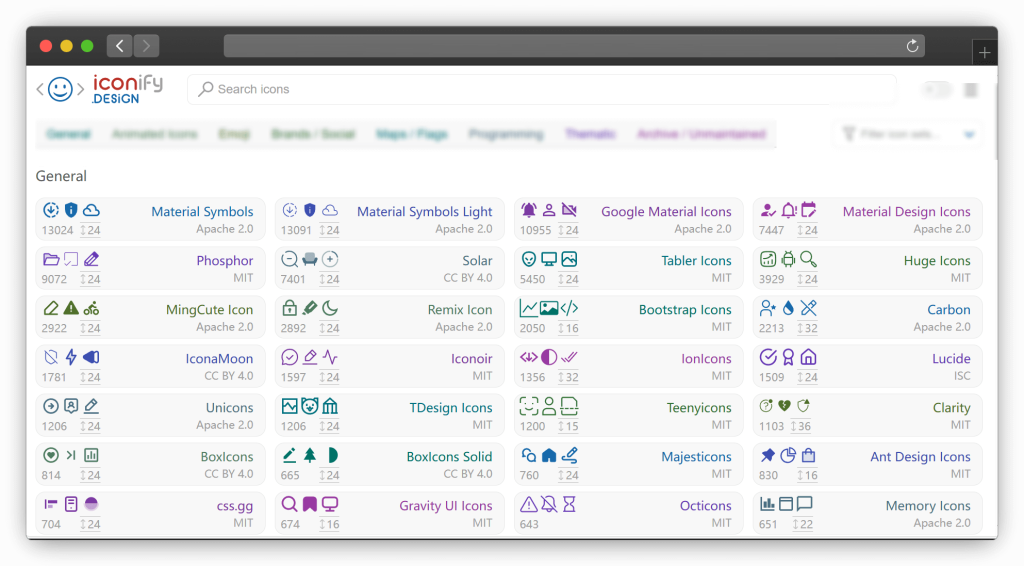Click the bear face icon in TDesign Icons
The width and height of the screenshot is (1024, 566).
310,406
